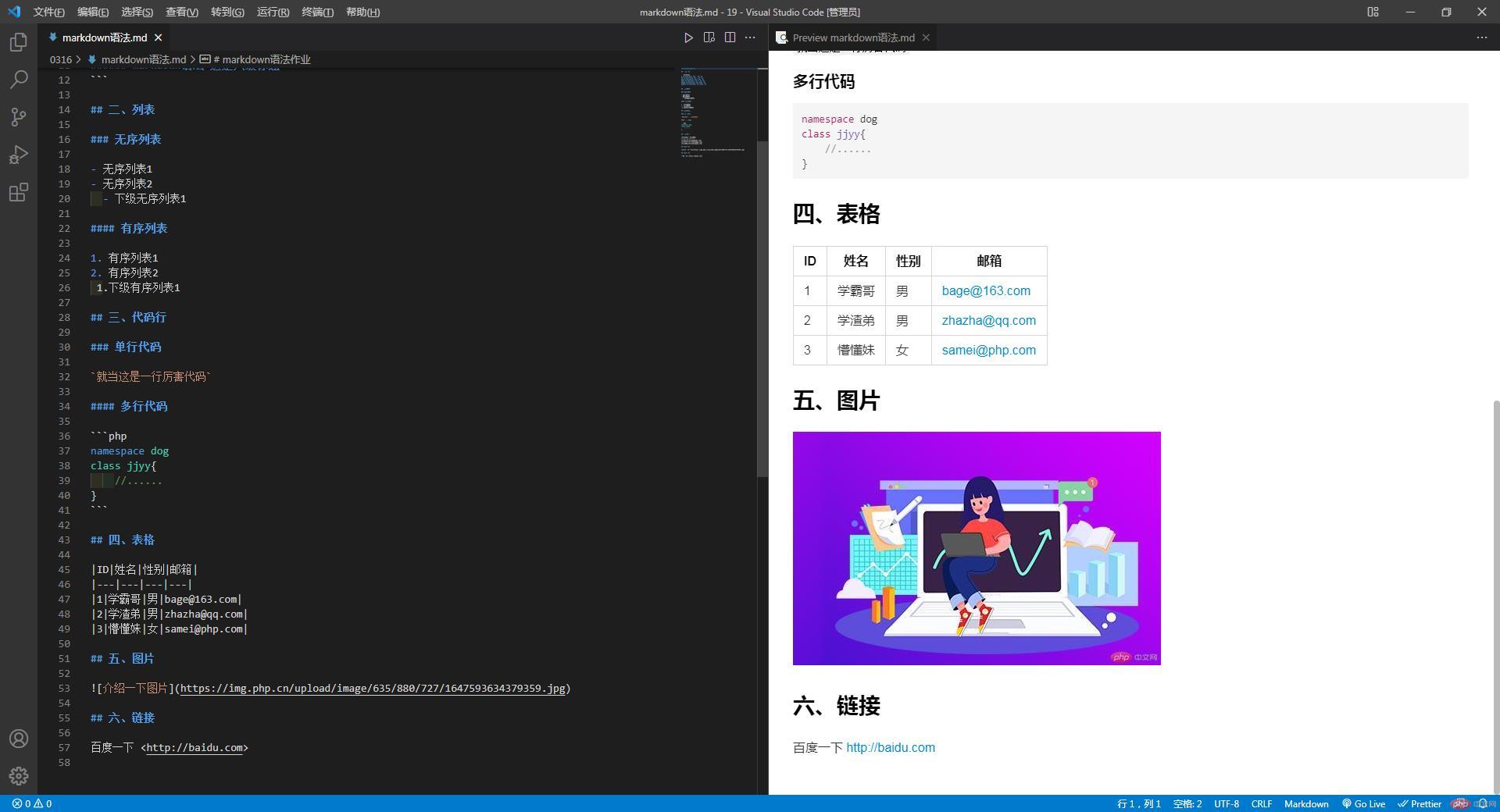Viewport: 1500px width, 812px height.
Task: Click line number 45 in gutter
Action: click(64, 569)
